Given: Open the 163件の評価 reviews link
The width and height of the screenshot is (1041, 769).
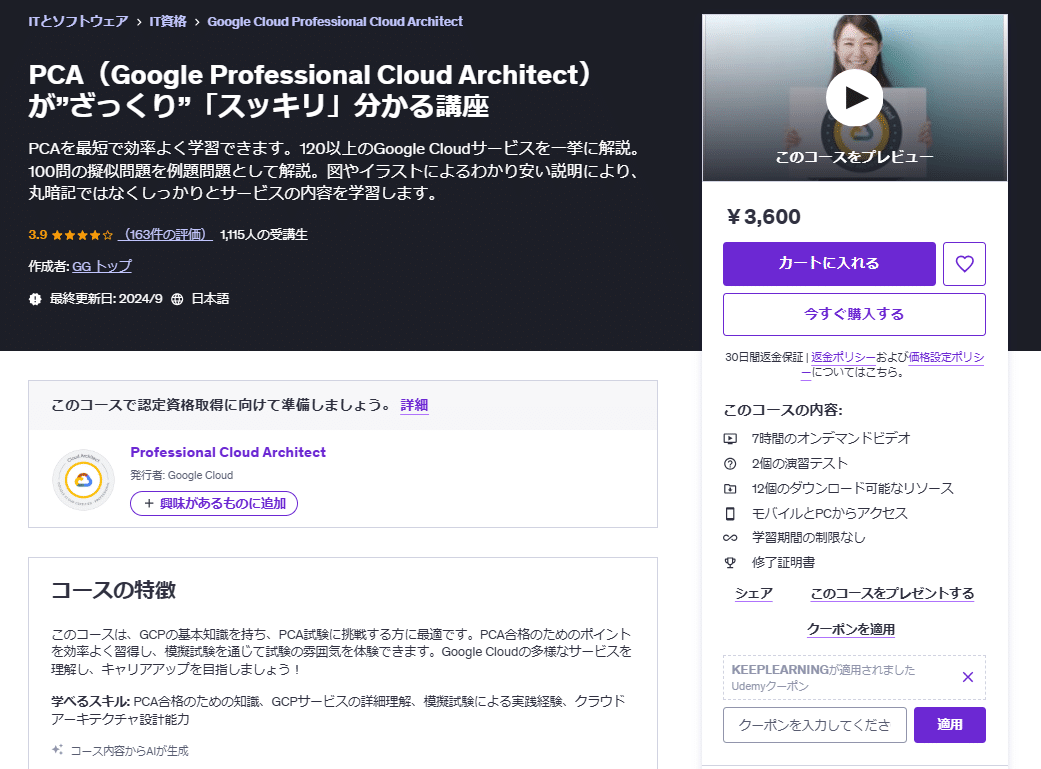Looking at the screenshot, I should (x=165, y=234).
